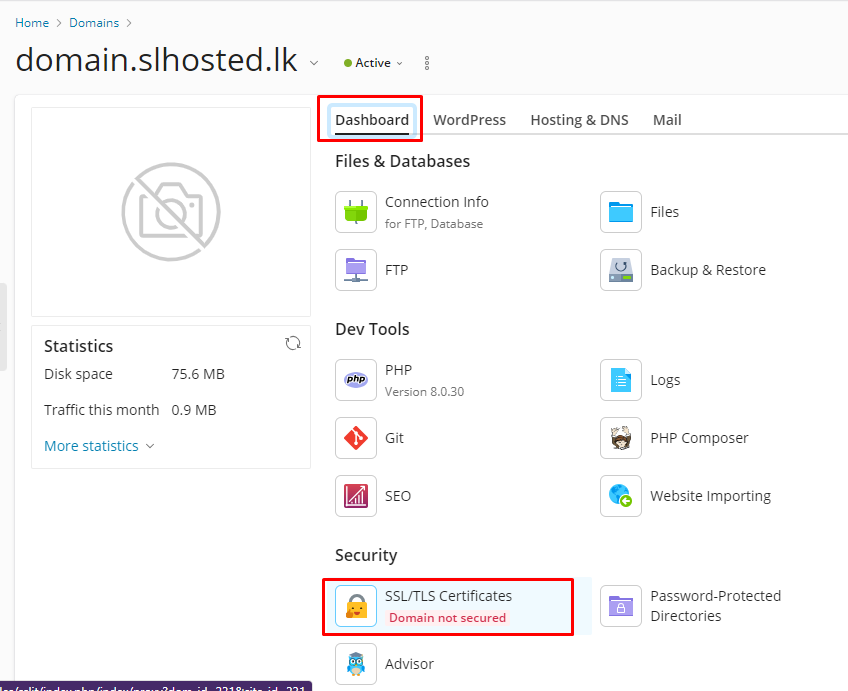Refresh statistics with the reload icon

pos(293,343)
